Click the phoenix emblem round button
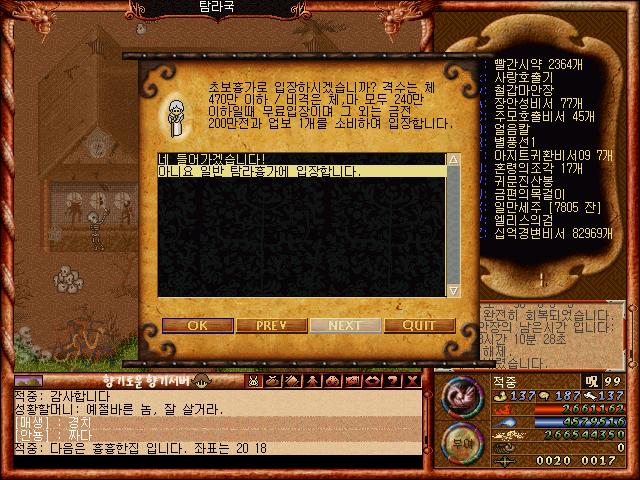This screenshot has height=480, width=640. (462, 398)
